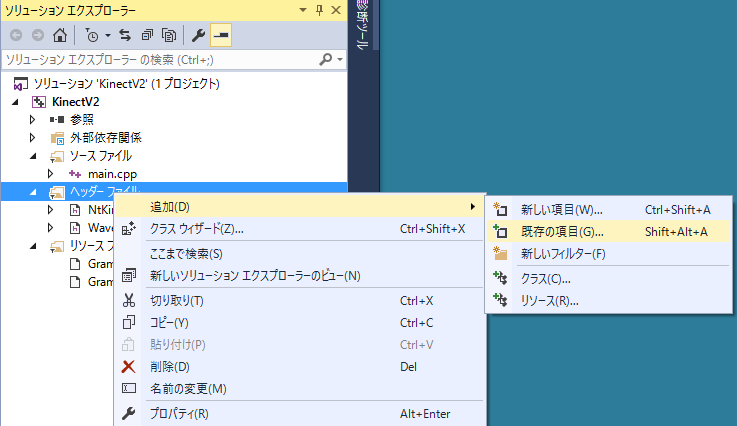Click 削除(D) with the red X icon
The image size is (737, 426).
click(x=168, y=366)
